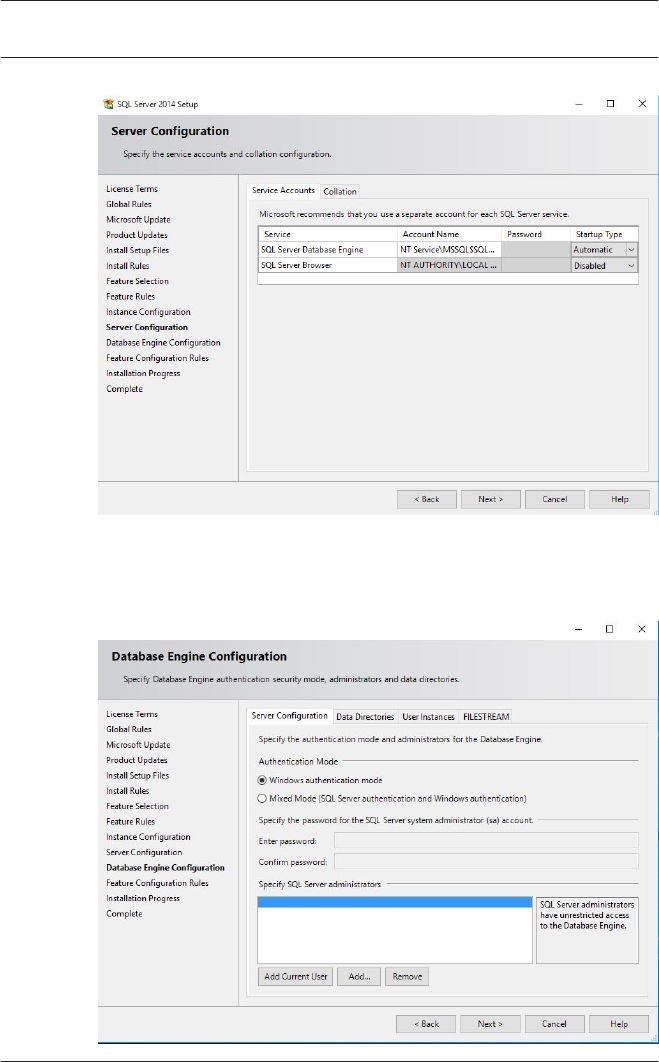Click Microsoft Update step in Server Configuration window

(x=138, y=219)
